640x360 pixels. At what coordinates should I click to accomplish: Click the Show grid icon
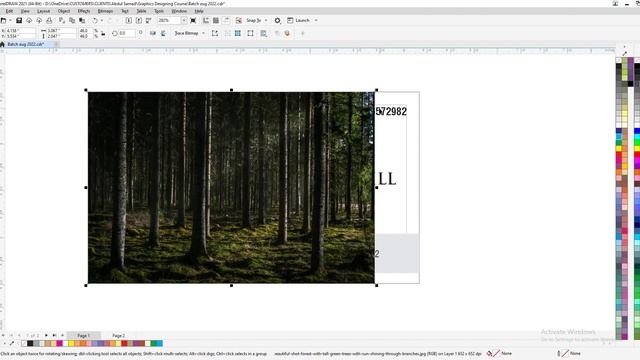click(216, 20)
